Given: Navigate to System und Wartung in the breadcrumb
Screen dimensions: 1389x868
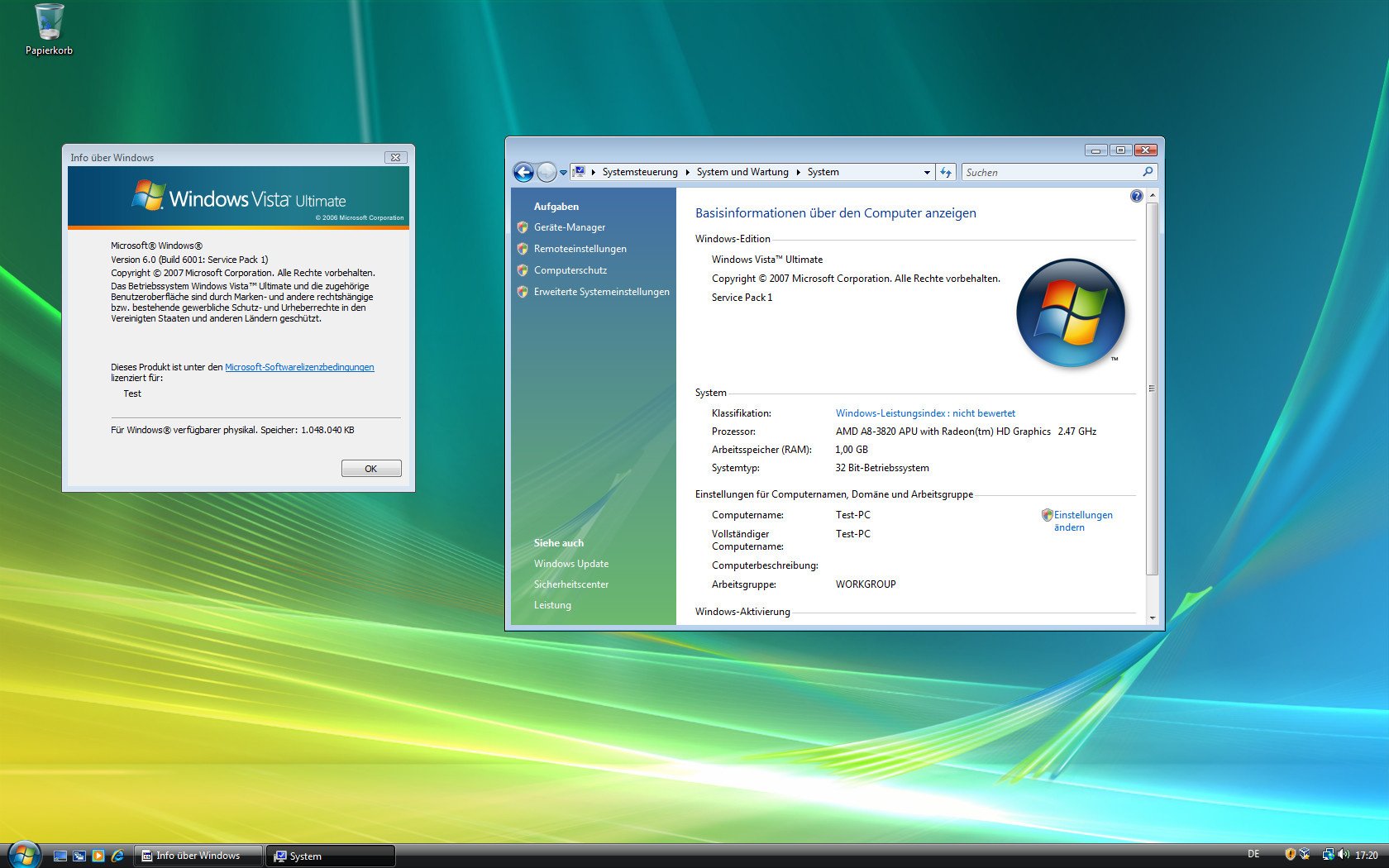Looking at the screenshot, I should coord(742,172).
